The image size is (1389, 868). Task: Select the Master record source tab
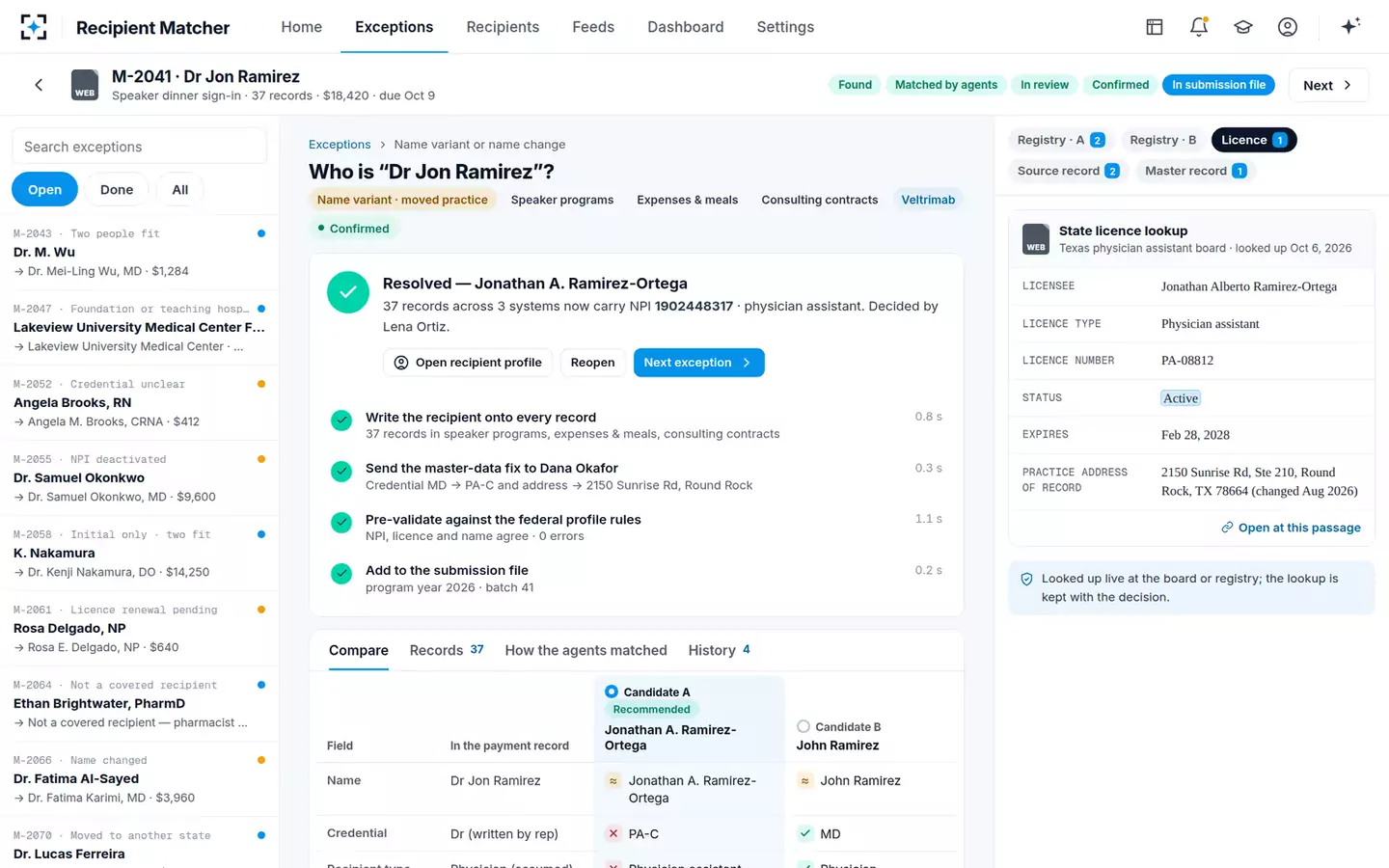1196,171
